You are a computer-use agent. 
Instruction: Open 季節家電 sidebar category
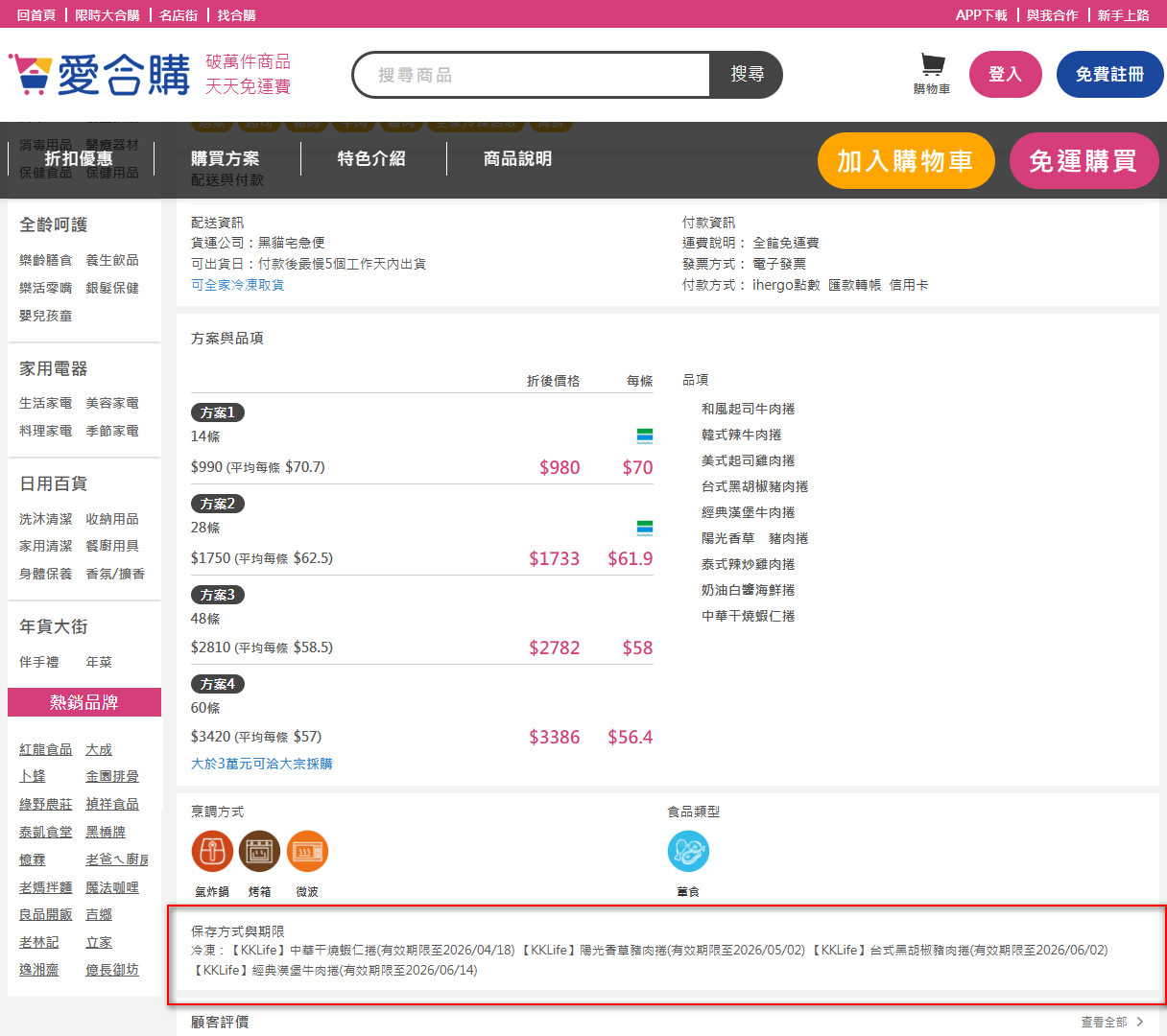112,431
